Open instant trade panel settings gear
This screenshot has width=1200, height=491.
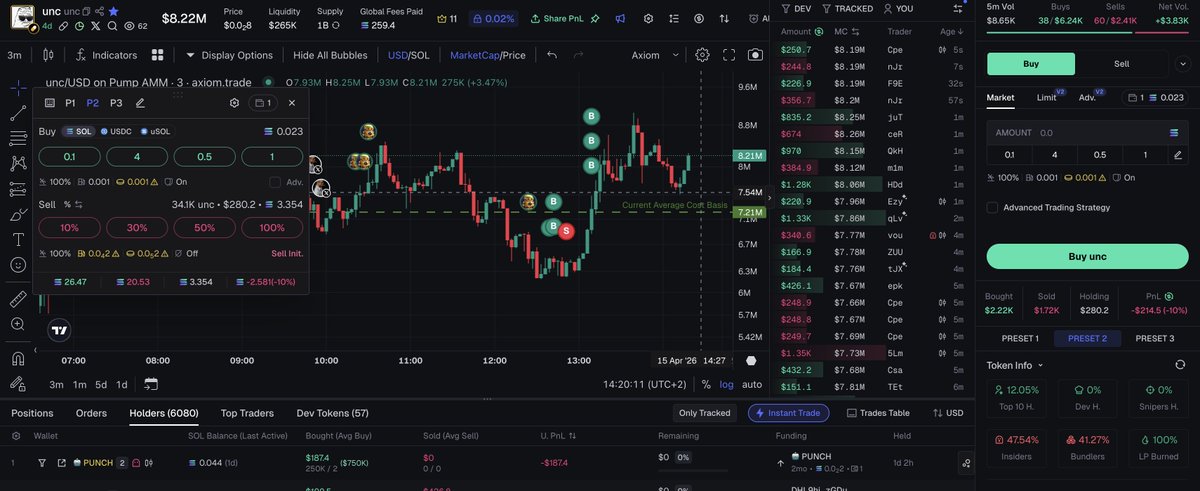[234, 102]
